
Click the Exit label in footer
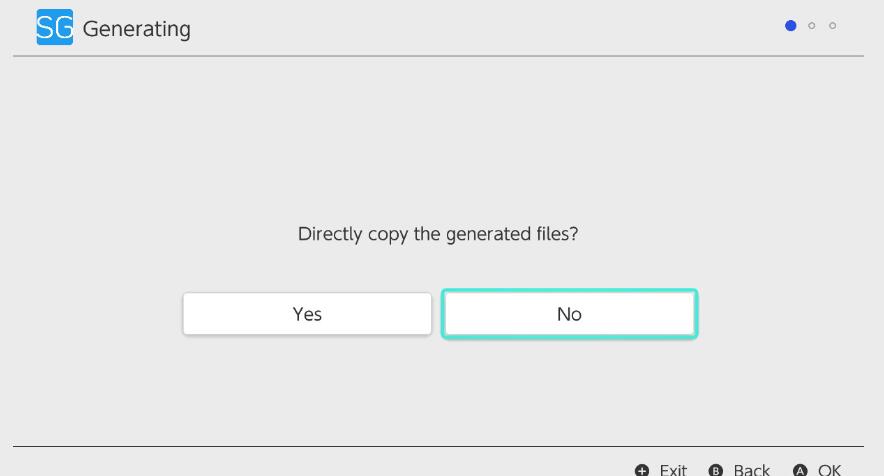[672, 469]
